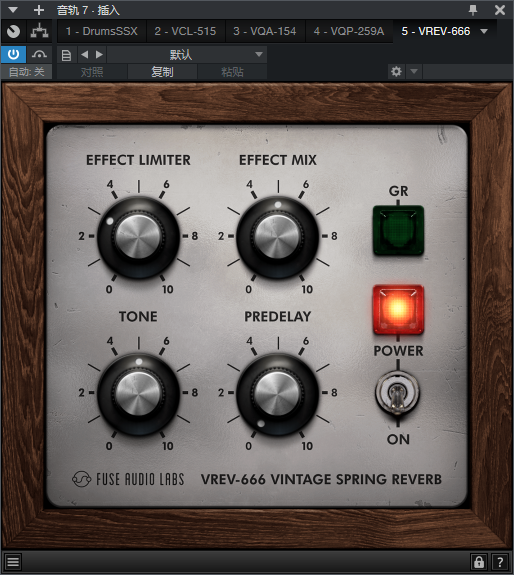Pin the plugin window
514x575 pixels.
tap(473, 10)
